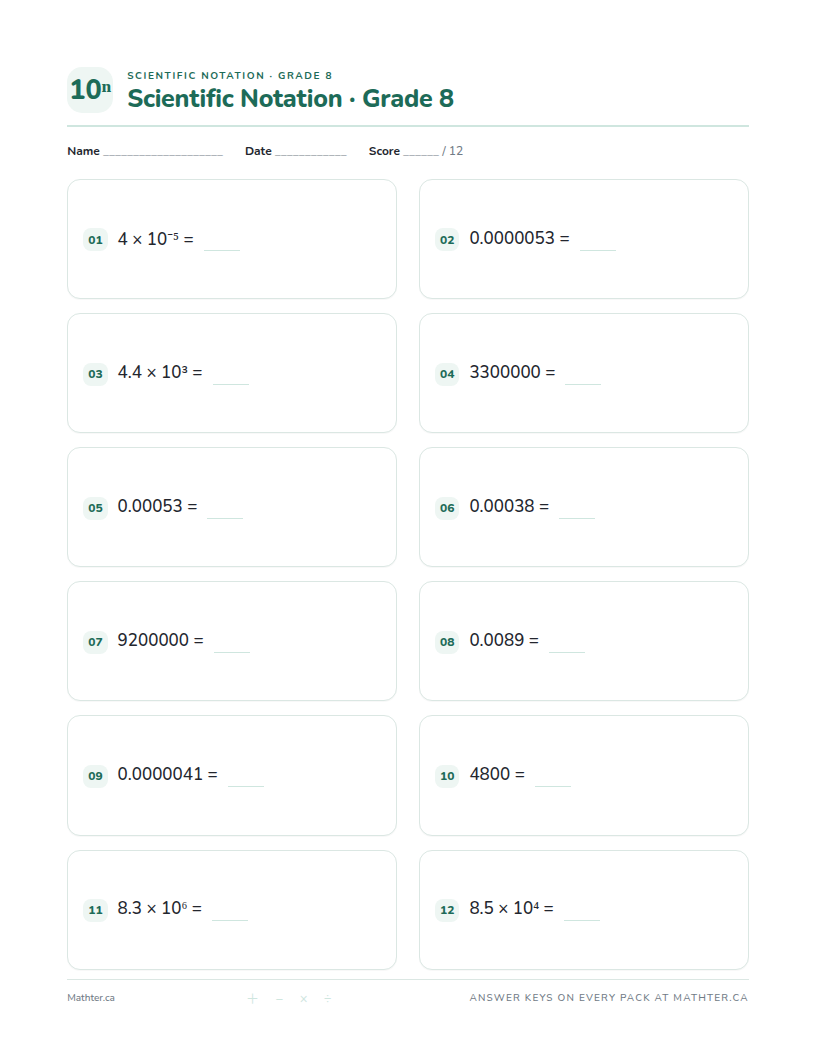
Task: Click problem number badge 10
Action: [447, 776]
